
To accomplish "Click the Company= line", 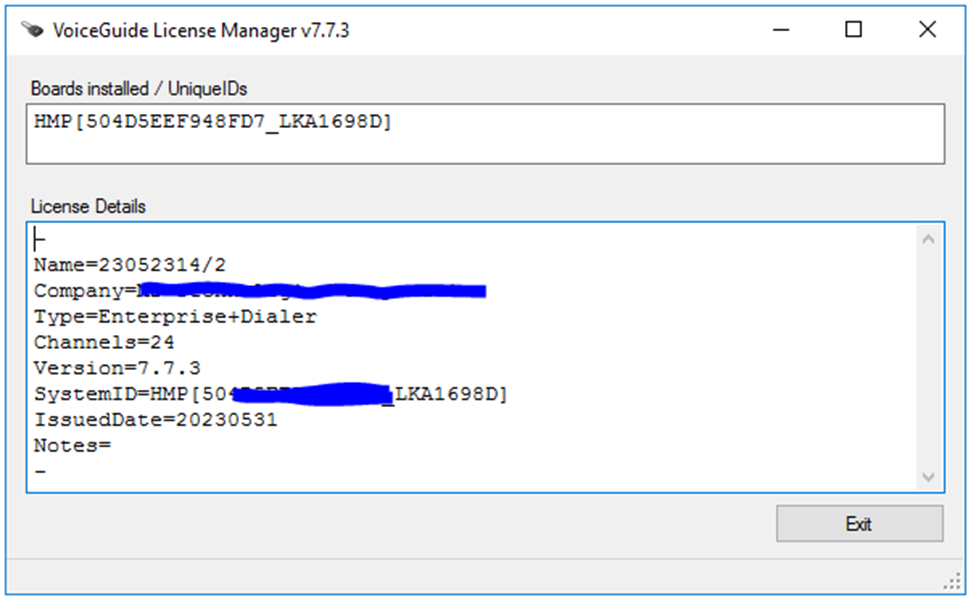I will 260,291.
